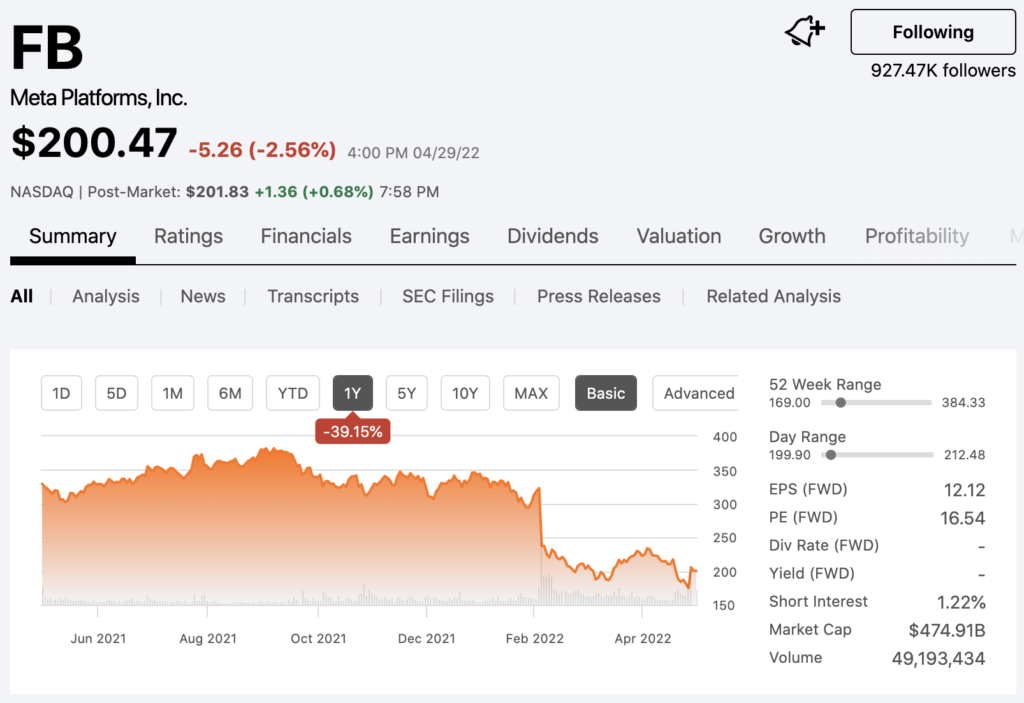Switch to Advanced chart mode
The width and height of the screenshot is (1024, 703).
(696, 393)
